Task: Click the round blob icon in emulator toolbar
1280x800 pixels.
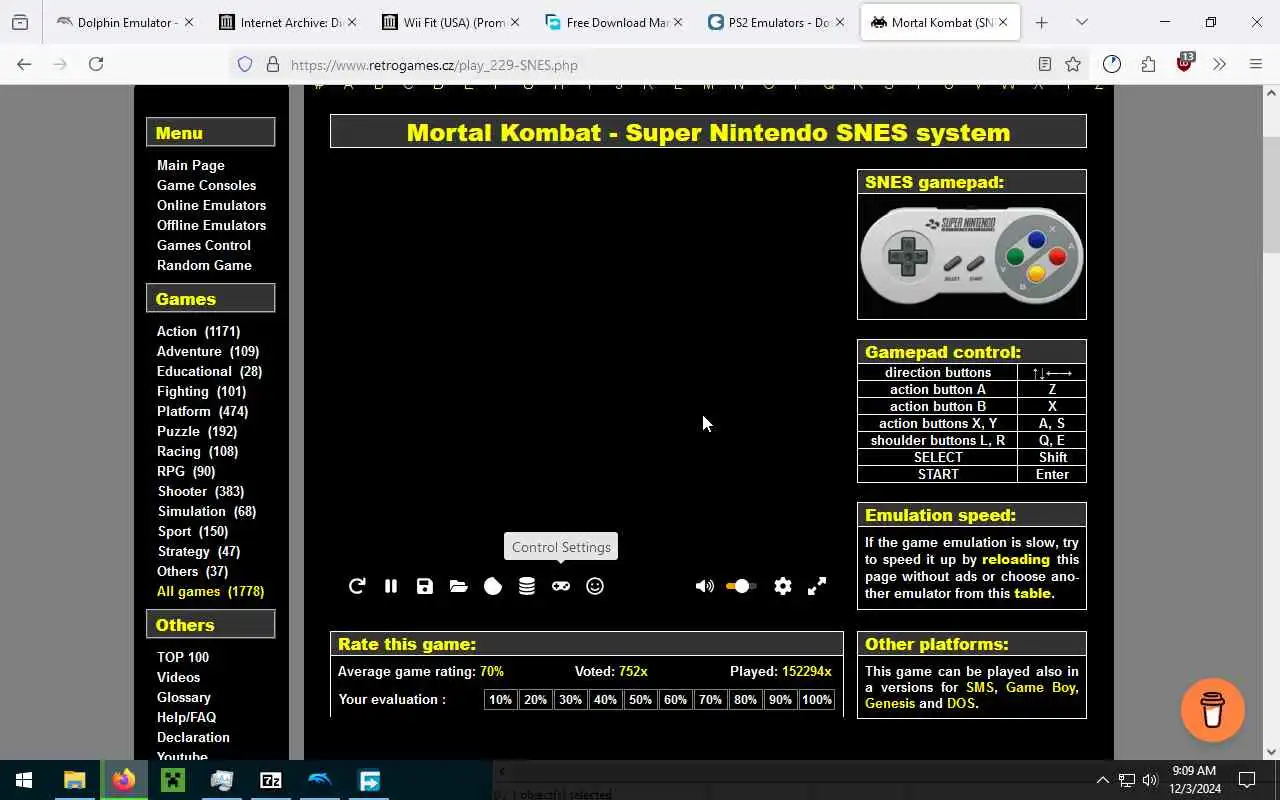Action: [493, 586]
